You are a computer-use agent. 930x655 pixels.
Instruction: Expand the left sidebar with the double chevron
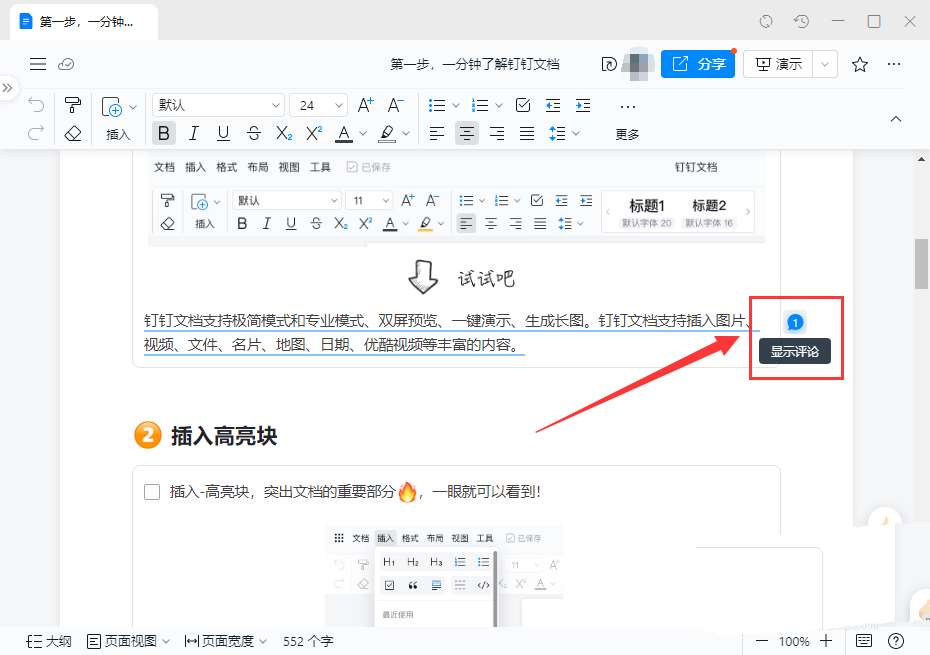coord(7,88)
